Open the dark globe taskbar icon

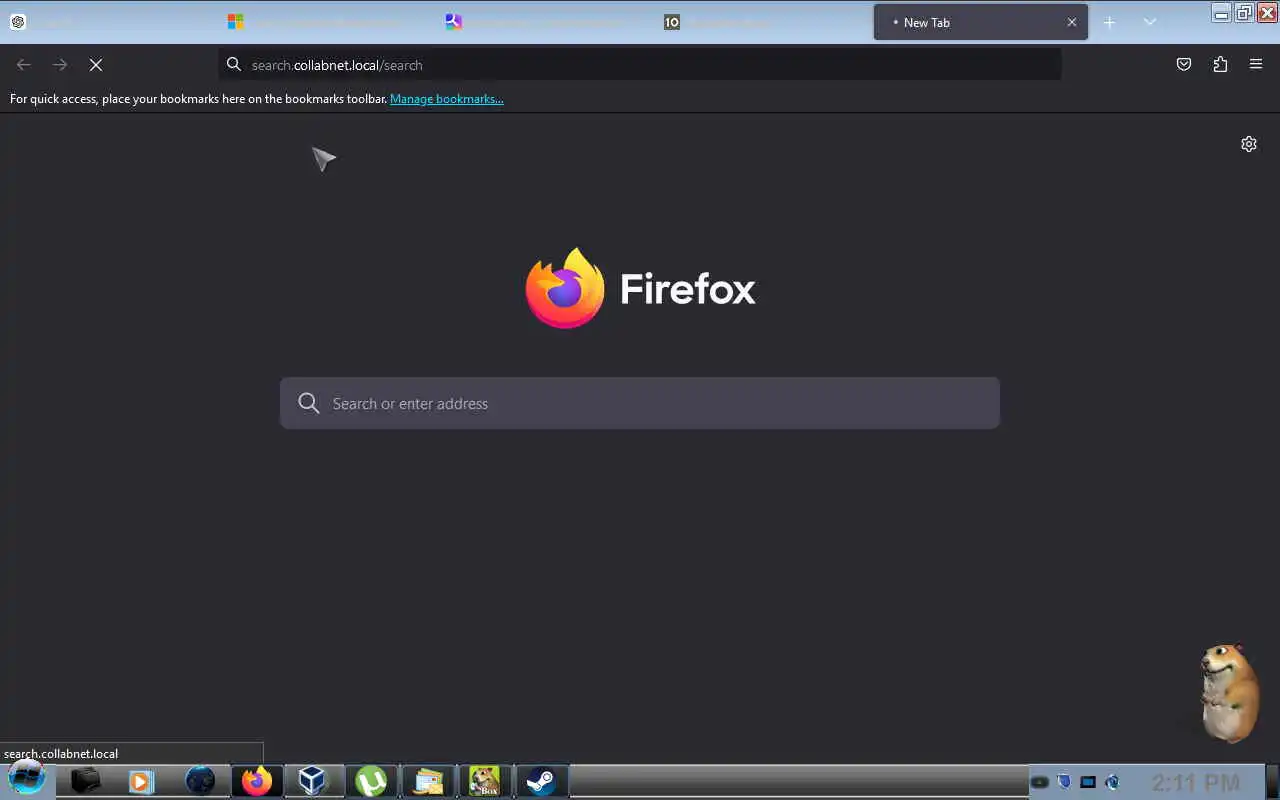(200, 780)
